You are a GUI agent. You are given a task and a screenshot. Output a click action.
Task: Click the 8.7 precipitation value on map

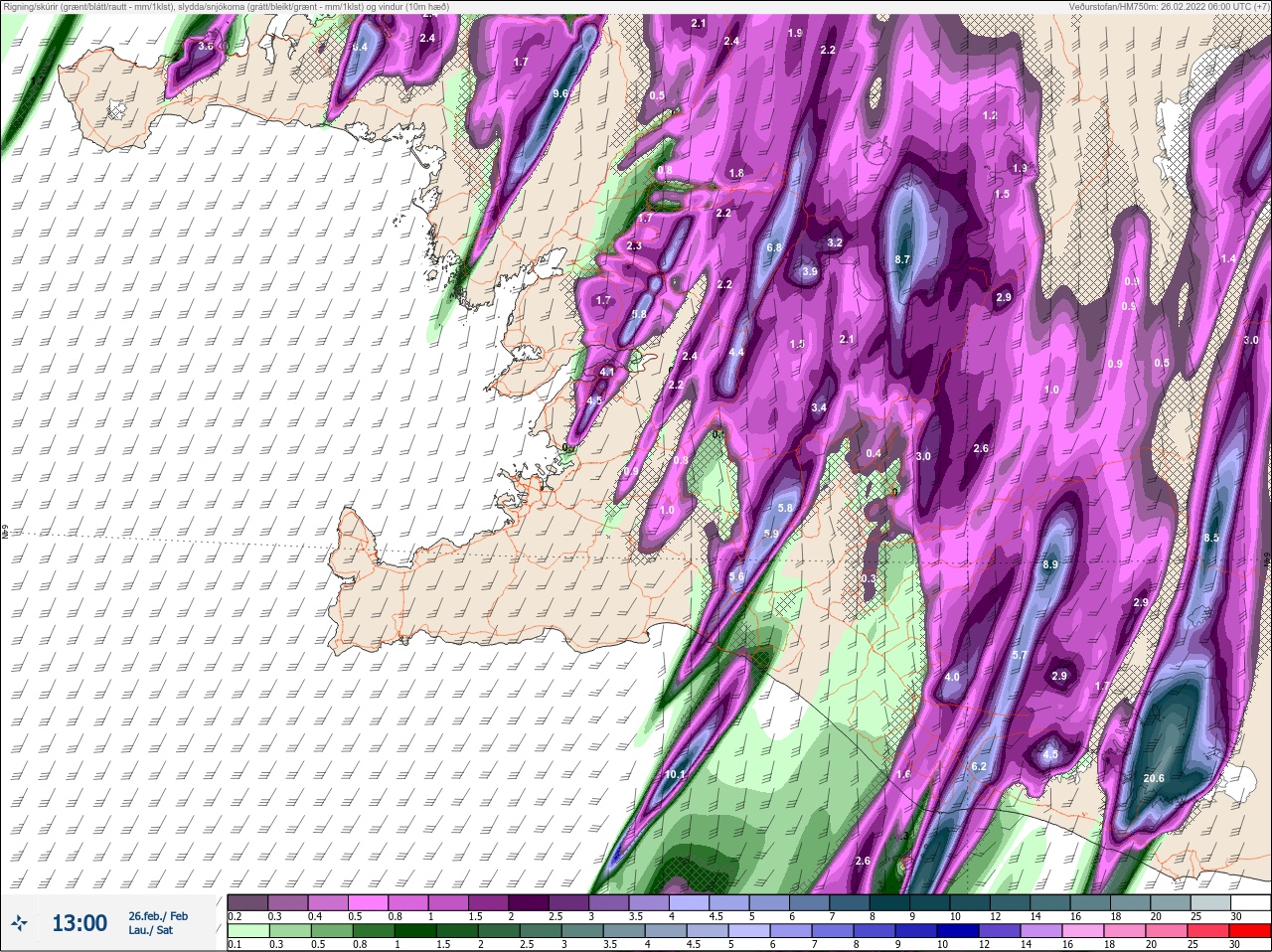click(x=902, y=259)
